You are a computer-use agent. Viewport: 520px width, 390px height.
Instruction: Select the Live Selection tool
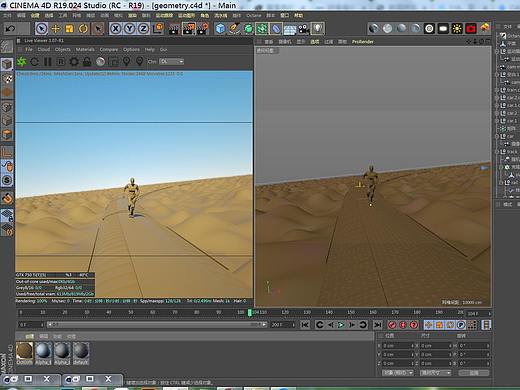click(41, 29)
